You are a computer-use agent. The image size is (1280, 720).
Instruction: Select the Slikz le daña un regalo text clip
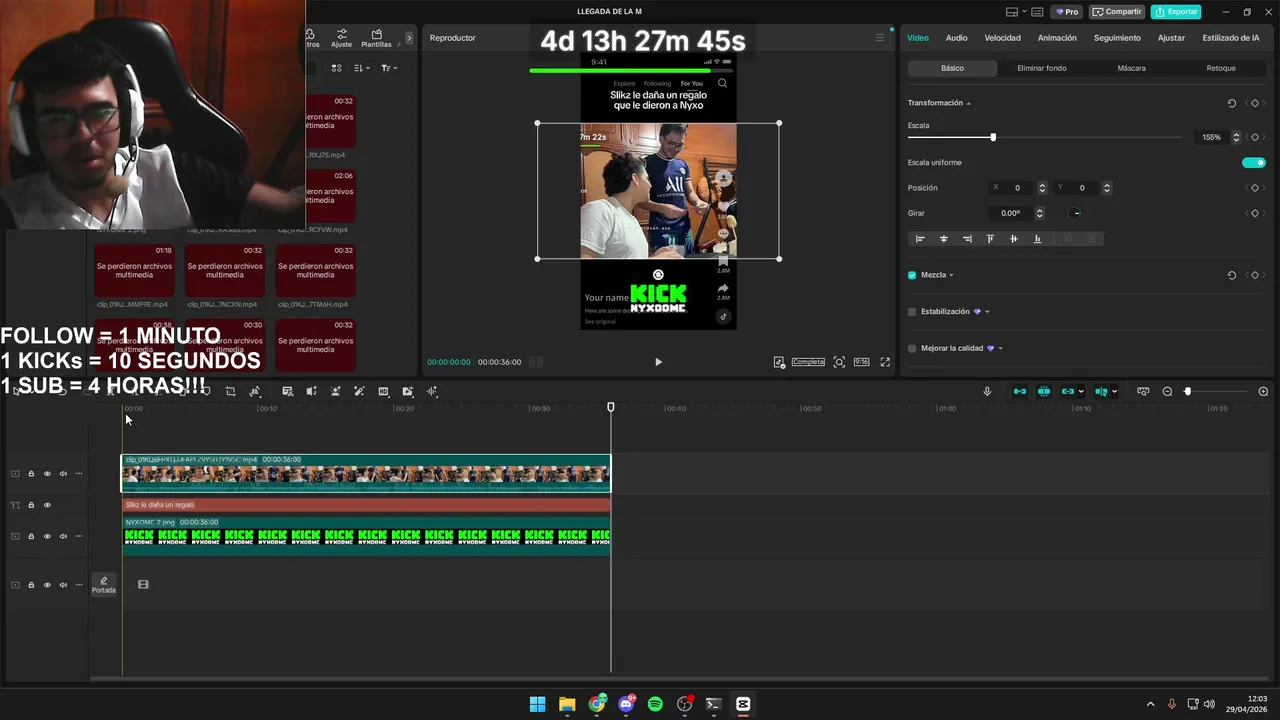pyautogui.click(x=366, y=505)
